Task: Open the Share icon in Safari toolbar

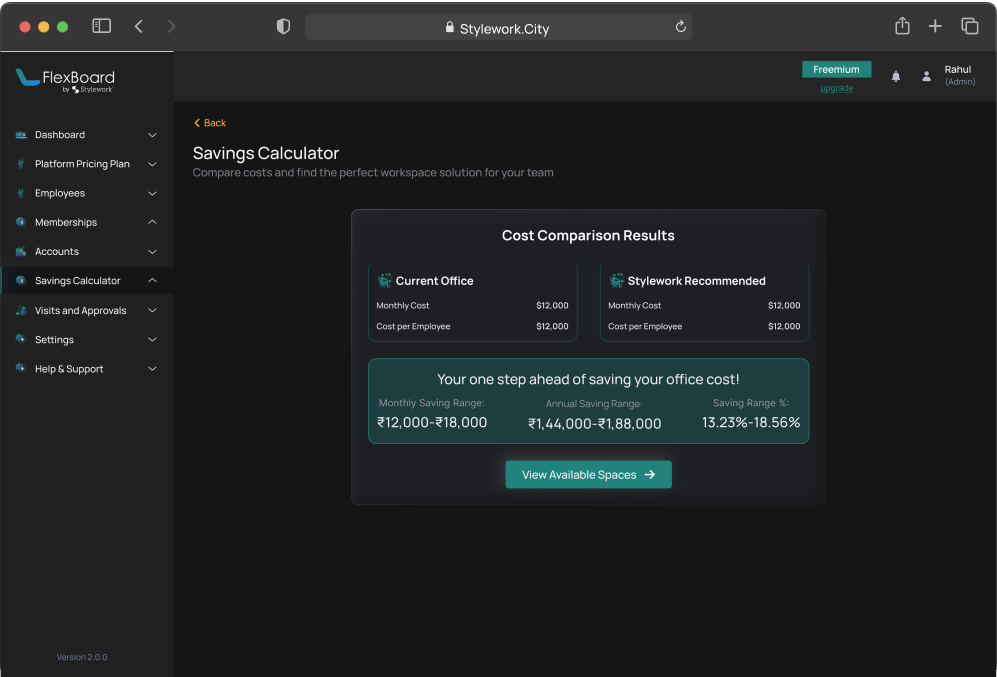Action: [902, 26]
